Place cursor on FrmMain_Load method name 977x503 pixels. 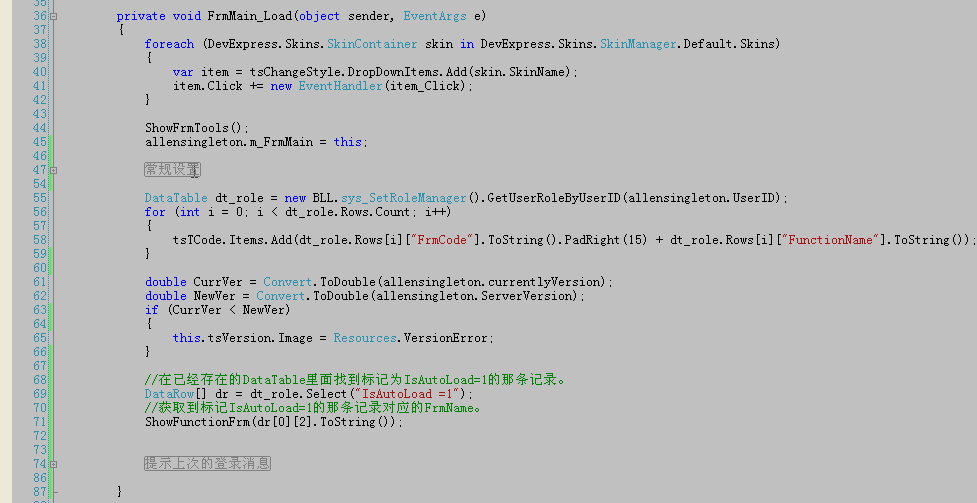[x=249, y=16]
